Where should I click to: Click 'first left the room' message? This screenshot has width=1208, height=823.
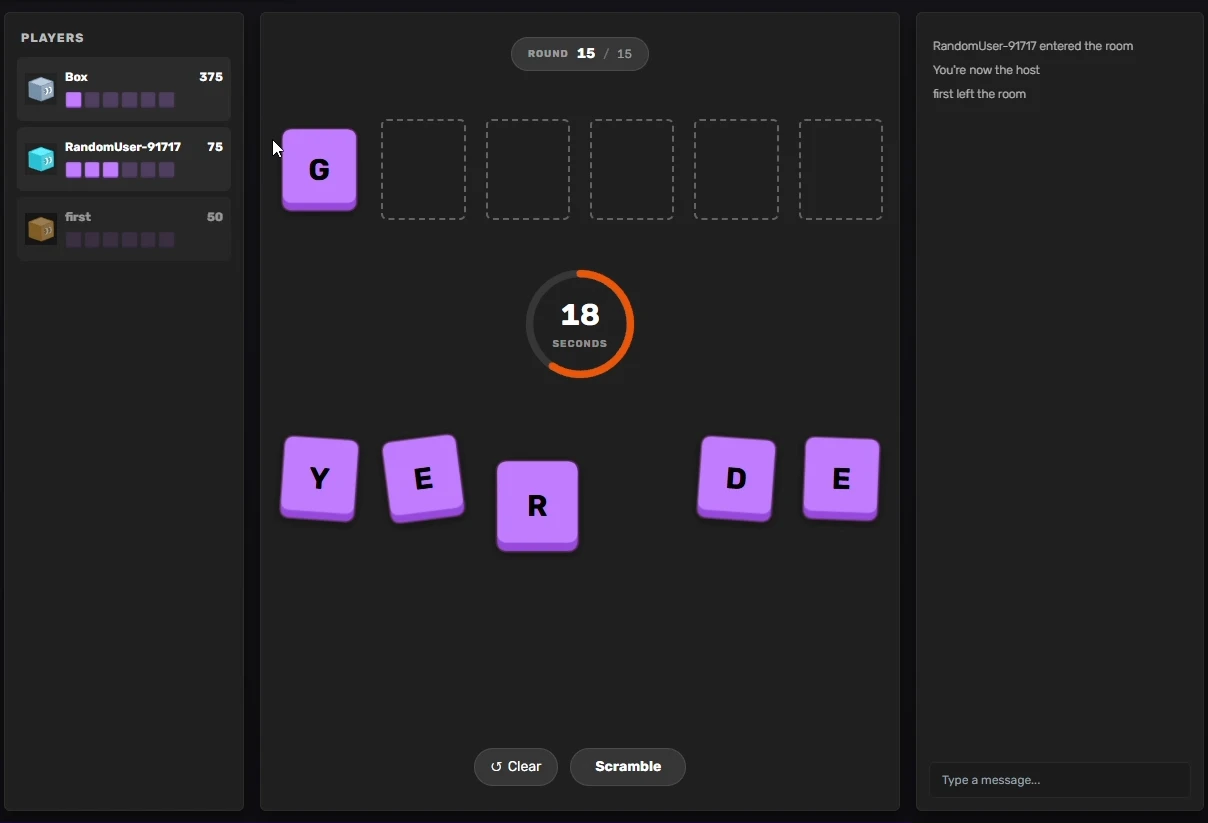(979, 94)
